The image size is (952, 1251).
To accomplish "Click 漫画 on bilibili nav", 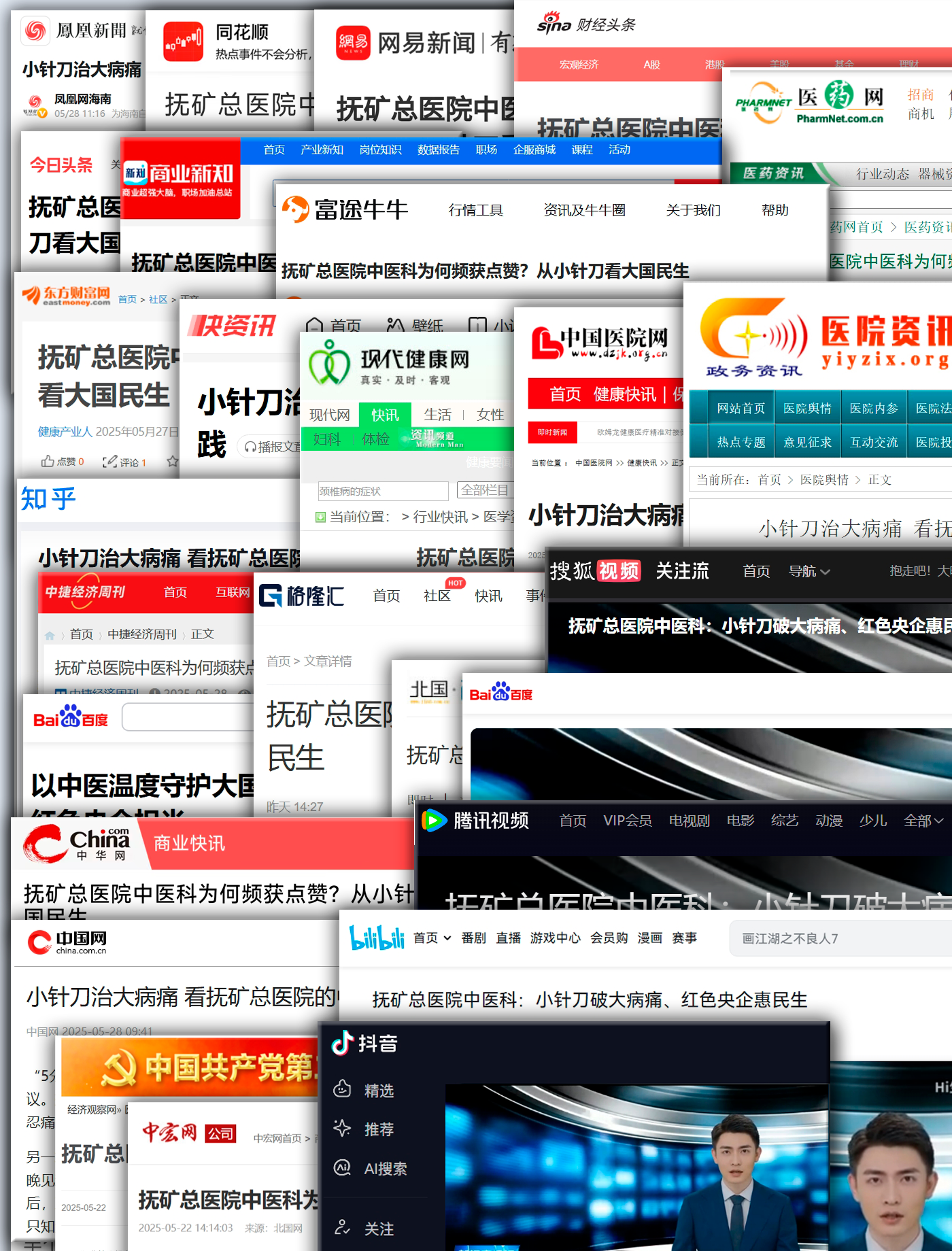I will (649, 938).
